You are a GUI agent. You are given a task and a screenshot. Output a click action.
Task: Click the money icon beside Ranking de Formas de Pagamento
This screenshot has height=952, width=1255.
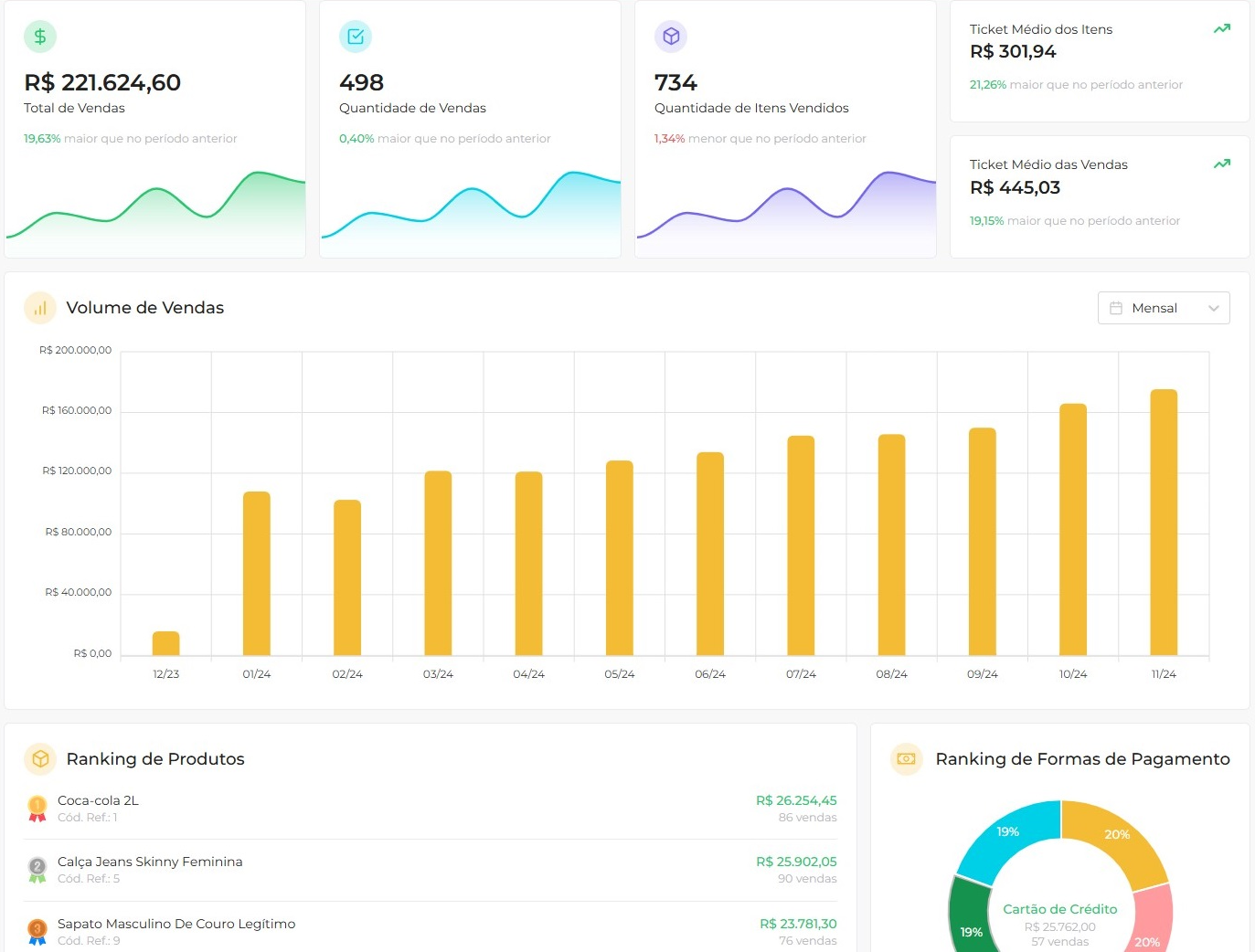906,758
